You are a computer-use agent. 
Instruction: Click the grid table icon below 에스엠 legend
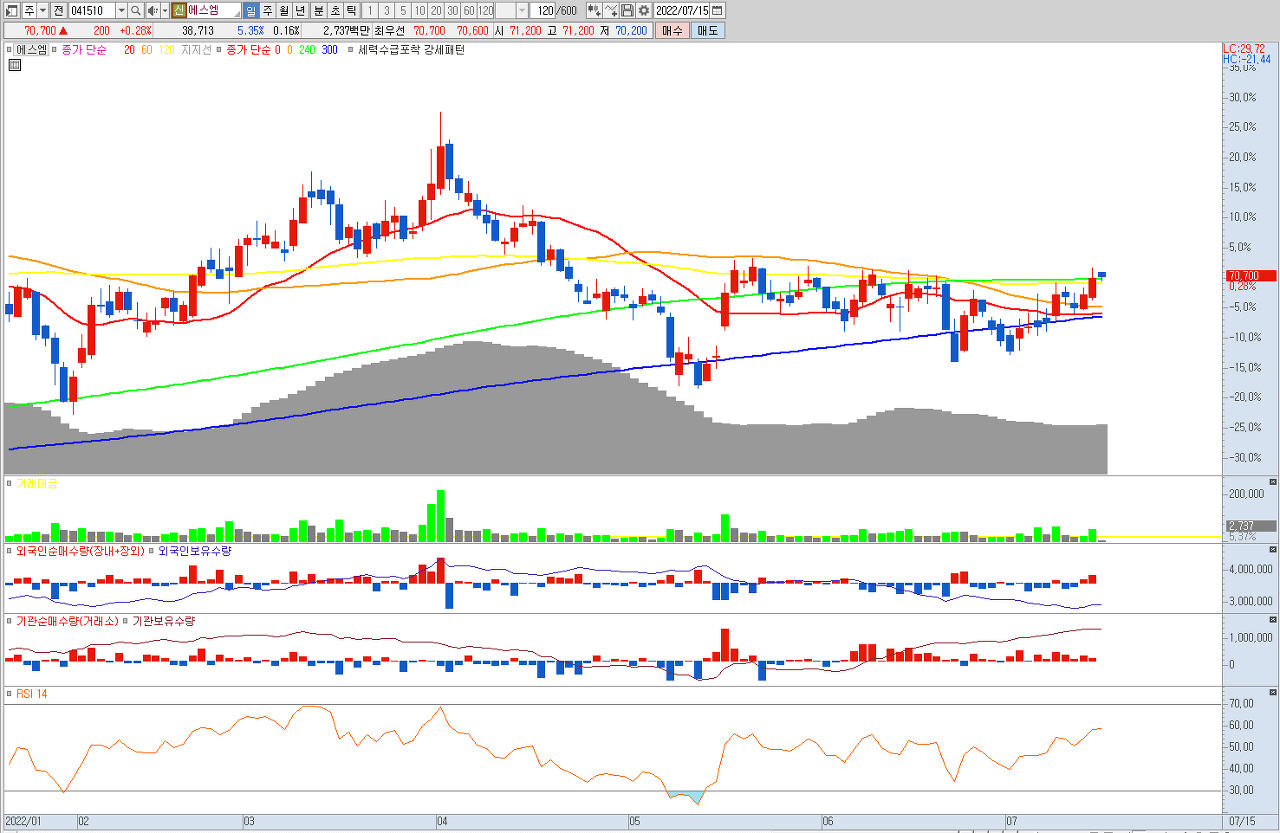(x=15, y=65)
